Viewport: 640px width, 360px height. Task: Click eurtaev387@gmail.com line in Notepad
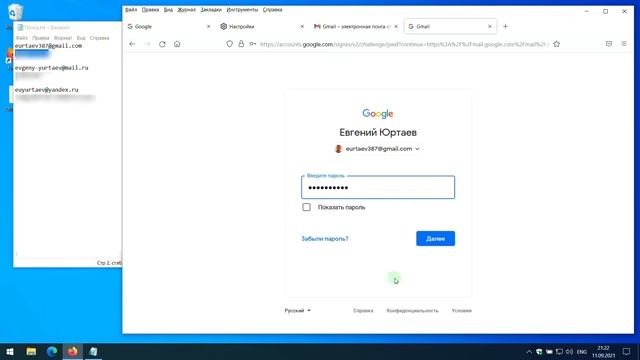pos(49,46)
